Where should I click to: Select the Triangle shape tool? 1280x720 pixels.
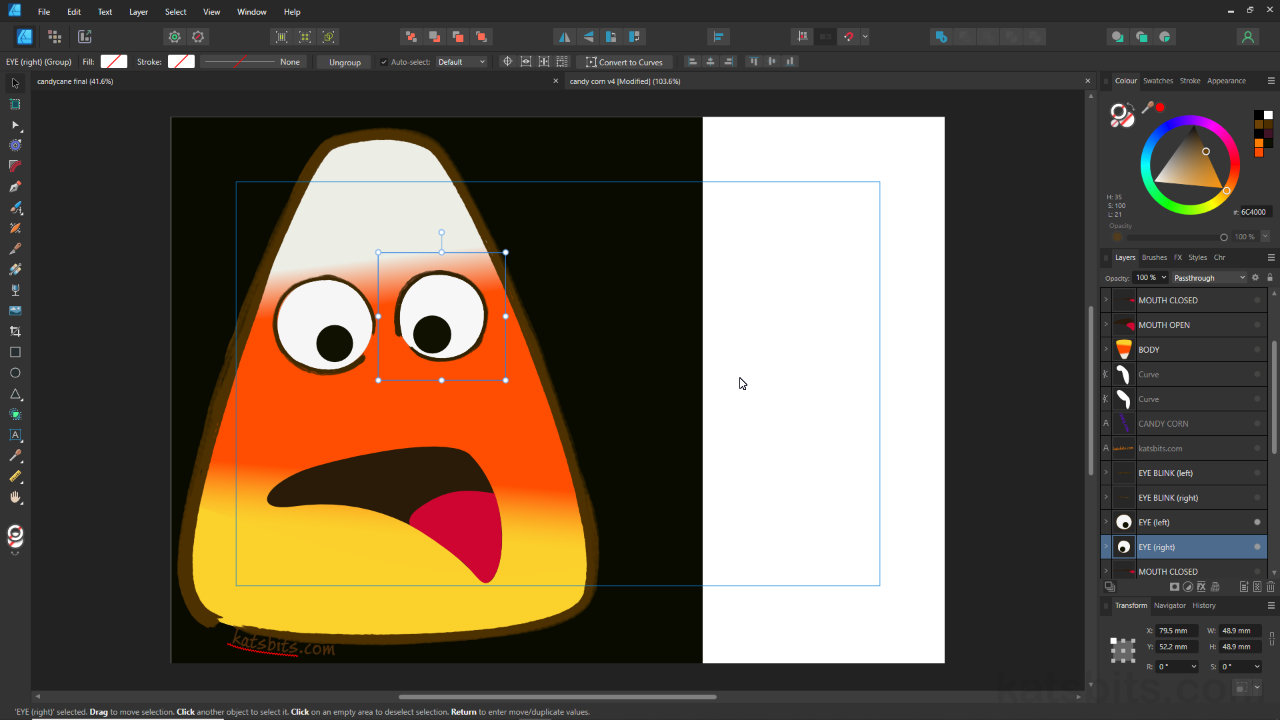click(x=15, y=394)
